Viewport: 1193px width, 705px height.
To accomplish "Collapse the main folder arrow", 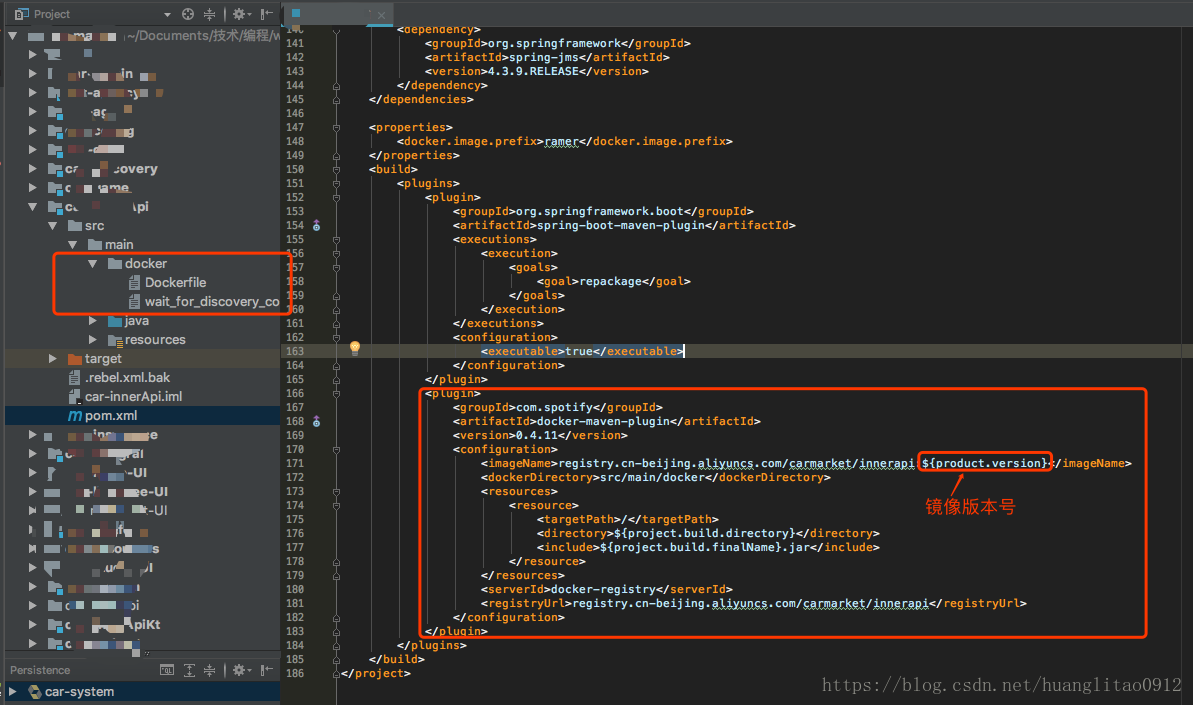I will [73, 245].
